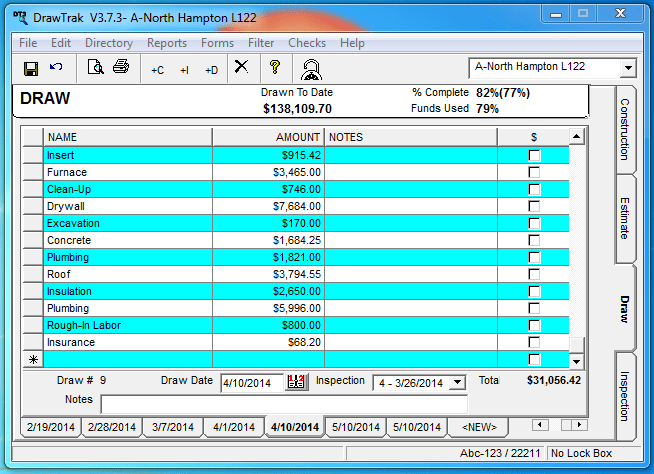Click in the Draw Date field
The height and width of the screenshot is (474, 654).
pyautogui.click(x=252, y=383)
